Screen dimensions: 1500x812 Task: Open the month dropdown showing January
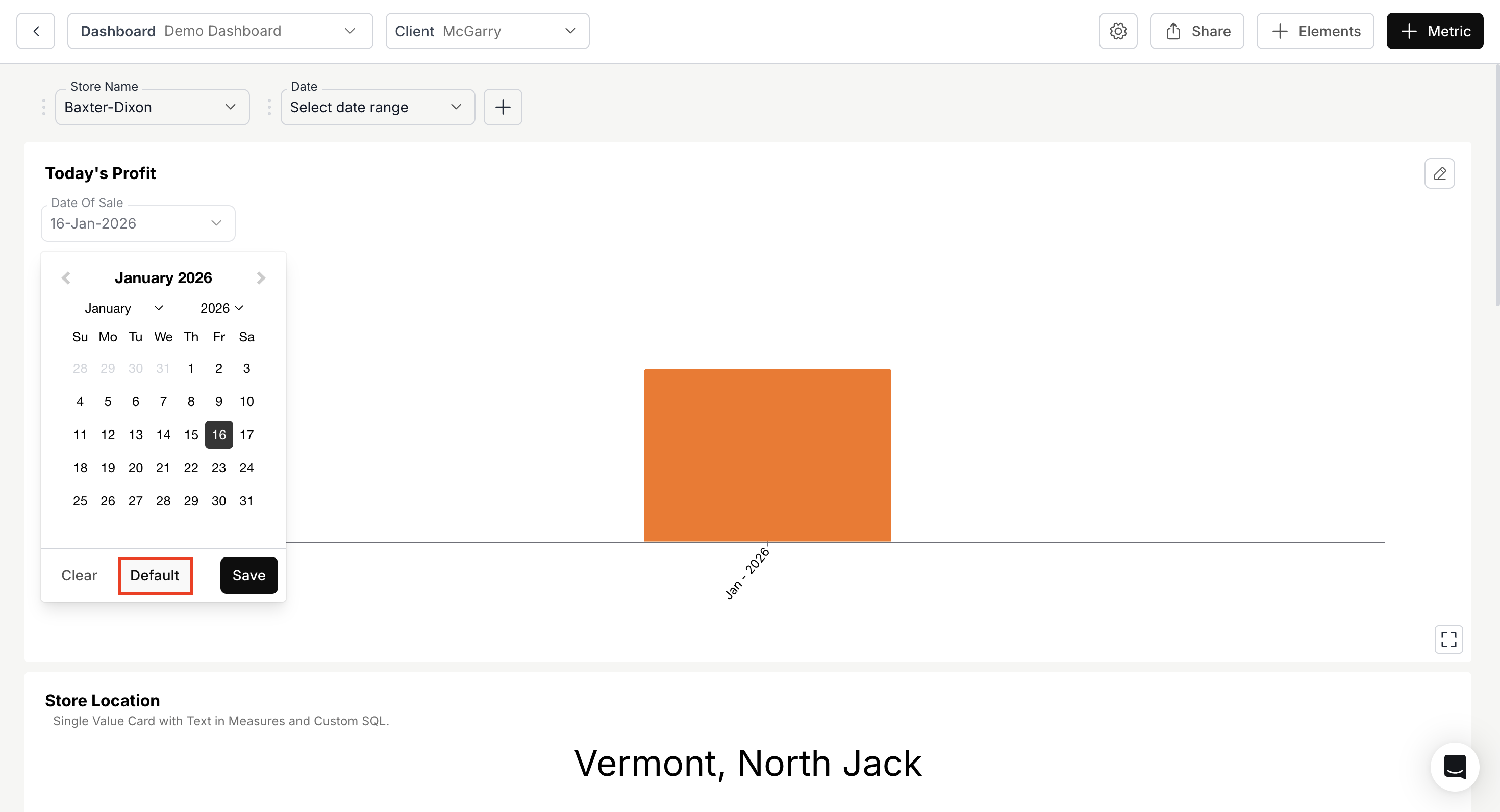(x=123, y=308)
